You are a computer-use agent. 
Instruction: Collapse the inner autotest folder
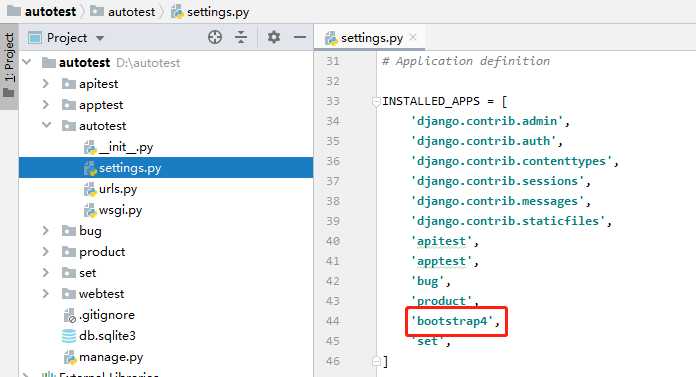pyautogui.click(x=47, y=125)
